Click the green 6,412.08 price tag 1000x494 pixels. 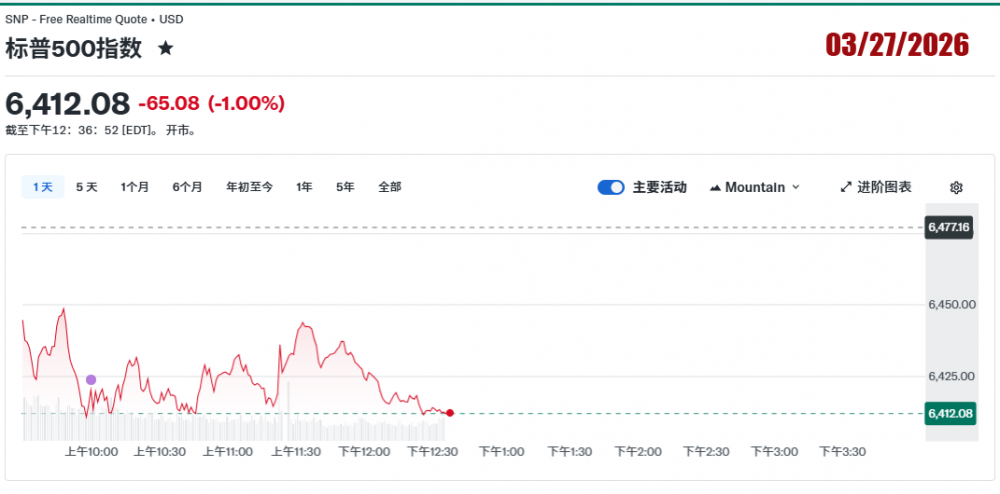coord(949,413)
